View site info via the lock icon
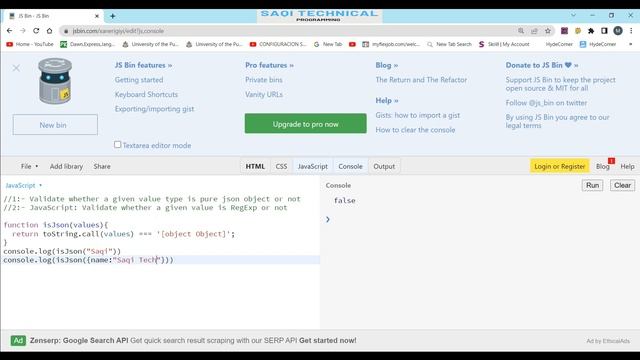This screenshot has height=360, width=640. pyautogui.click(x=66, y=31)
